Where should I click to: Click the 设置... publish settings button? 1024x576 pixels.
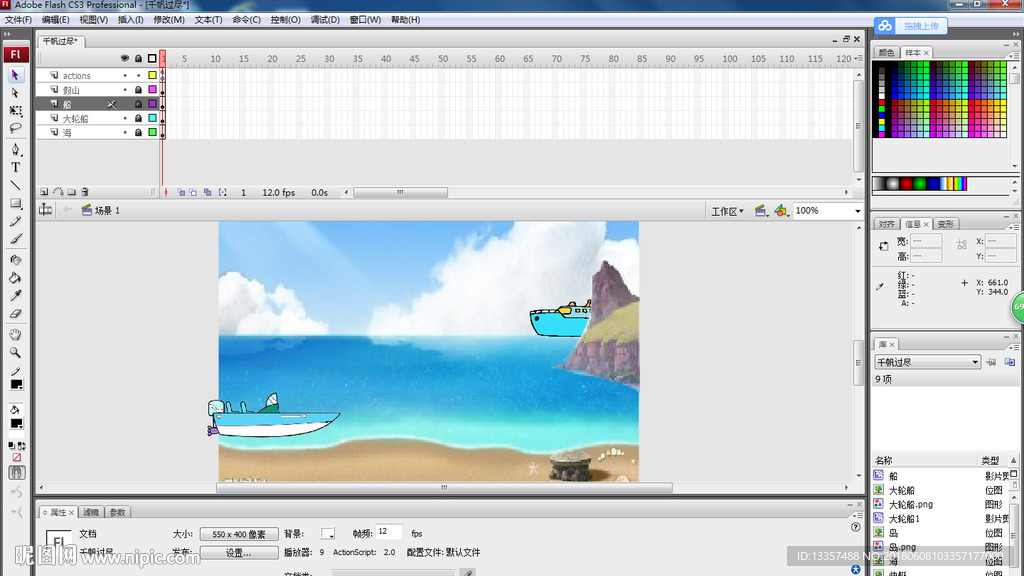239,552
